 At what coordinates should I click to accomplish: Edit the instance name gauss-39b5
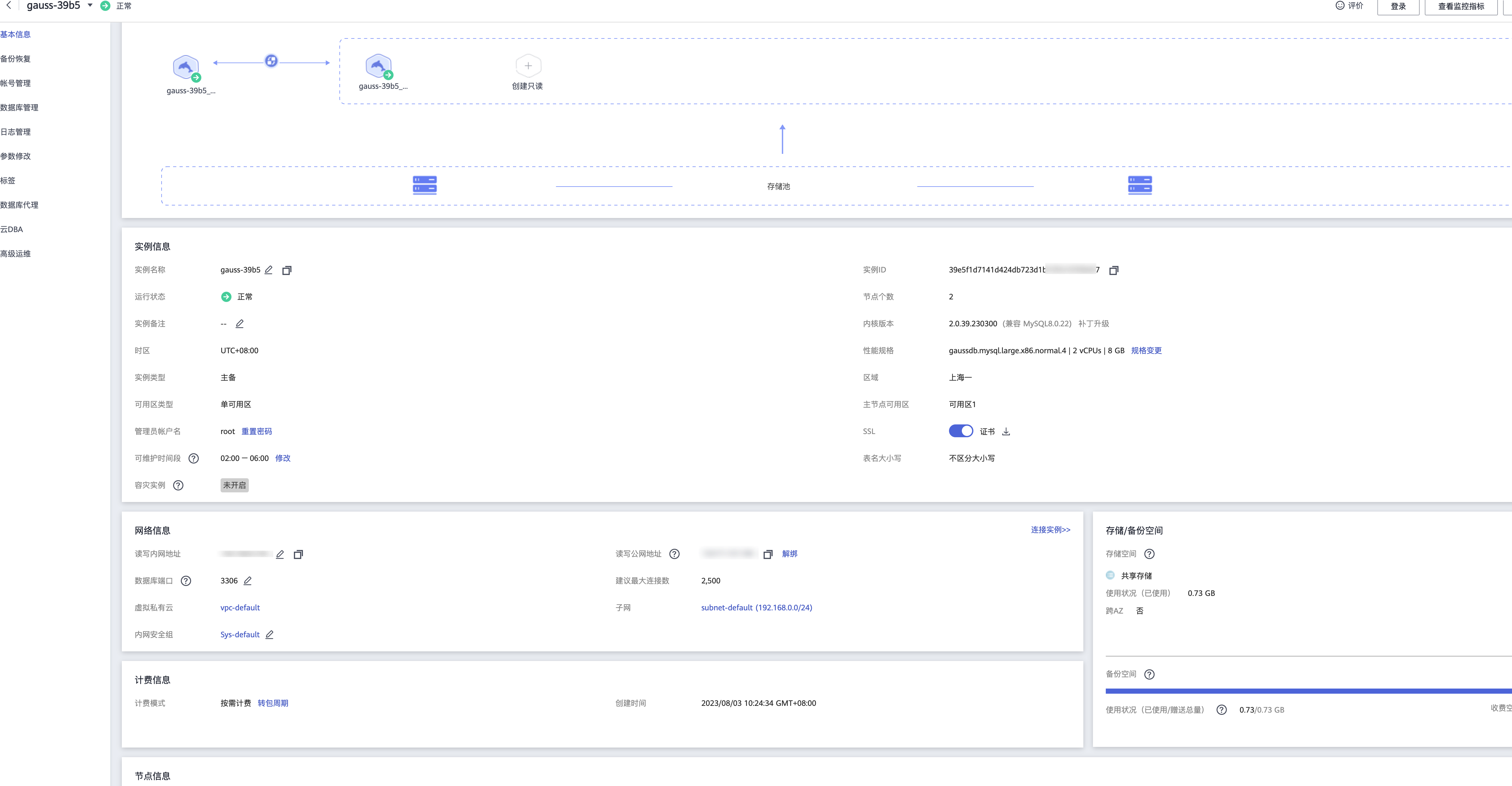pos(269,270)
